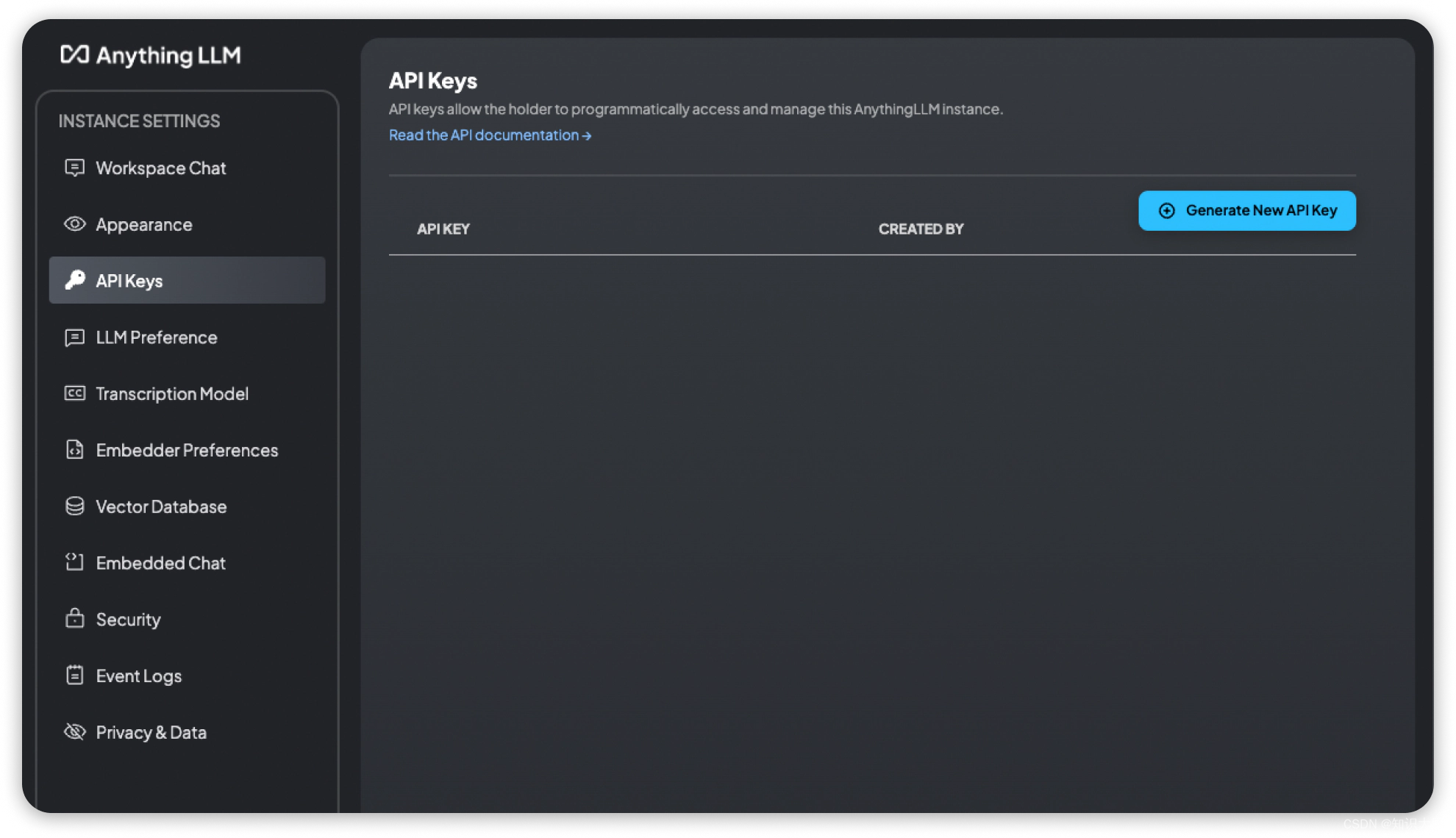Click the Embedder Preferences file icon
Viewport: 1456px width, 838px height.
(x=74, y=449)
